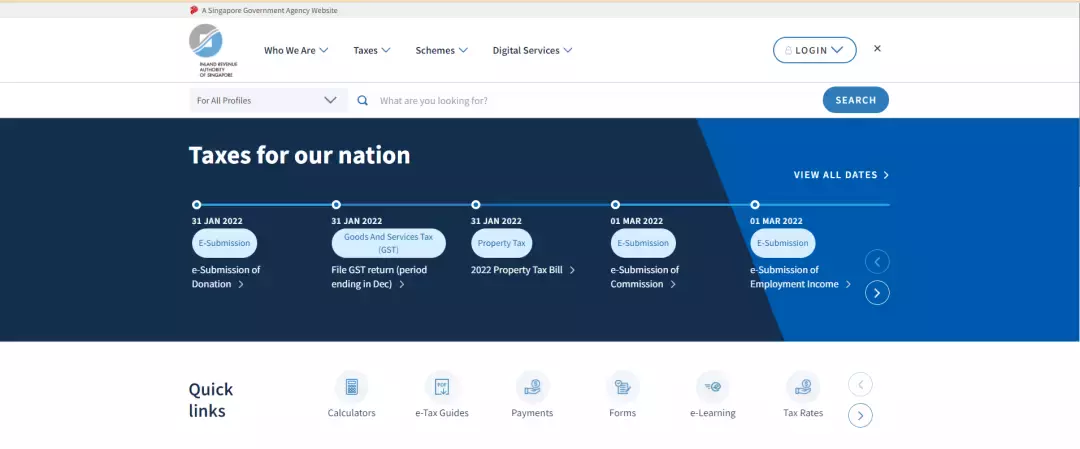Click the Tax Rates quick link icon
This screenshot has width=1080, height=449.
tap(803, 387)
